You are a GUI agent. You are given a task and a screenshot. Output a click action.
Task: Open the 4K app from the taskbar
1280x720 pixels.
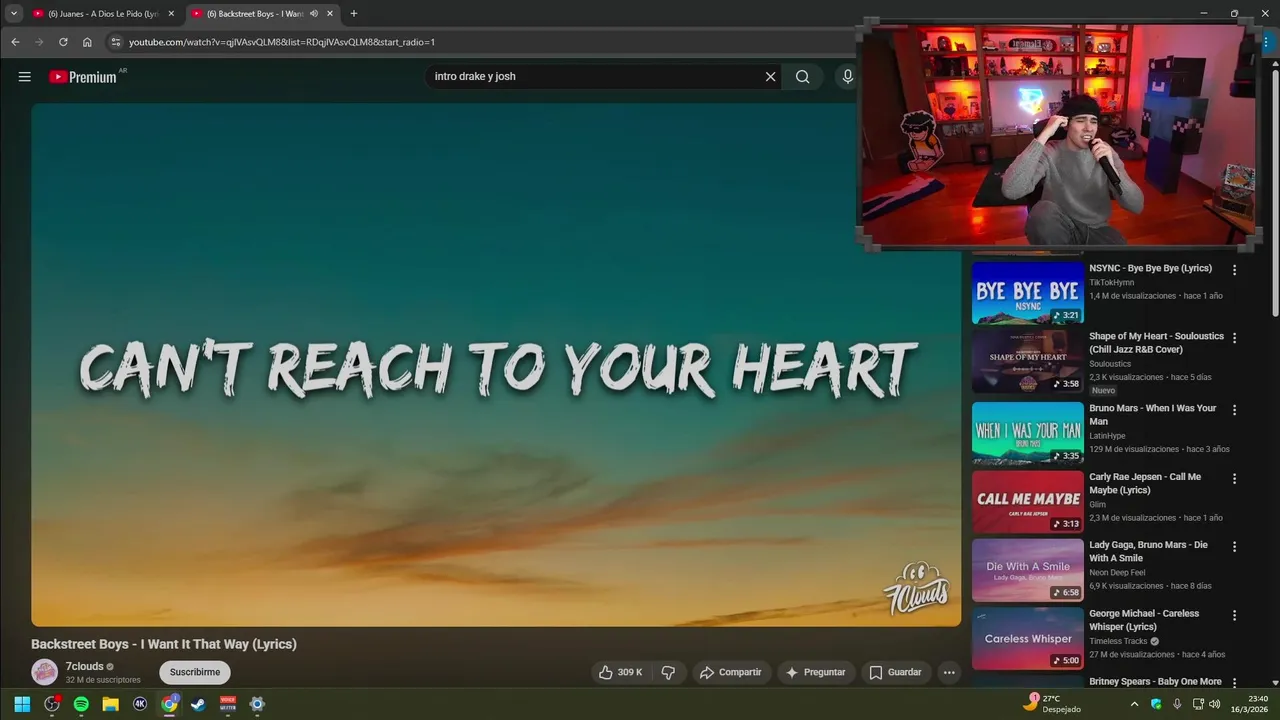tap(140, 704)
